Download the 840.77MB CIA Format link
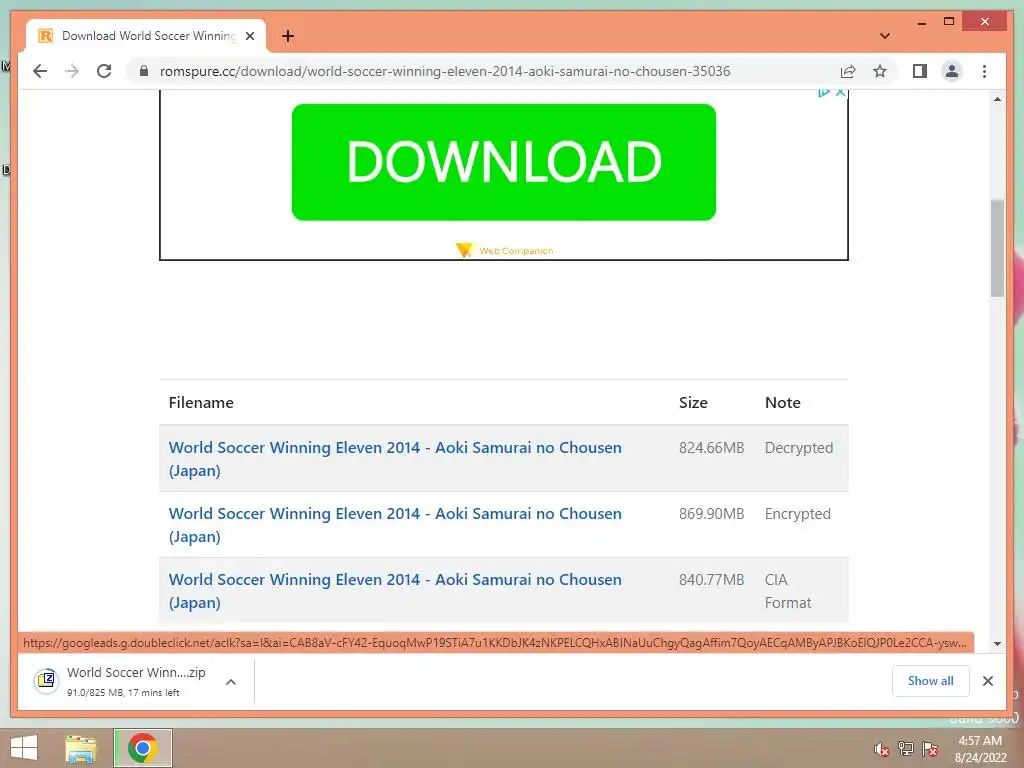Viewport: 1024px width, 768px height. pyautogui.click(x=395, y=591)
